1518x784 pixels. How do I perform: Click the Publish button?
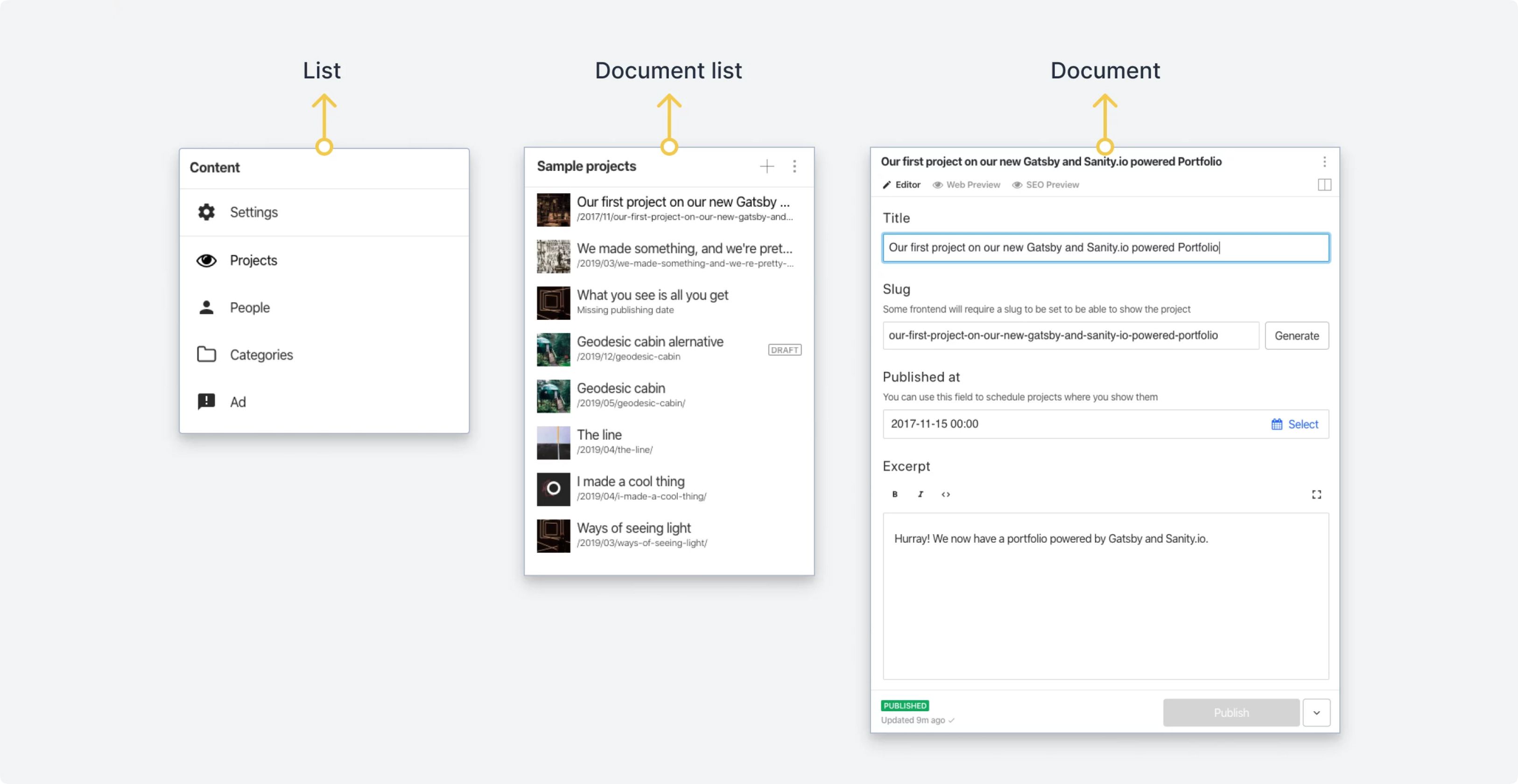coord(1231,713)
